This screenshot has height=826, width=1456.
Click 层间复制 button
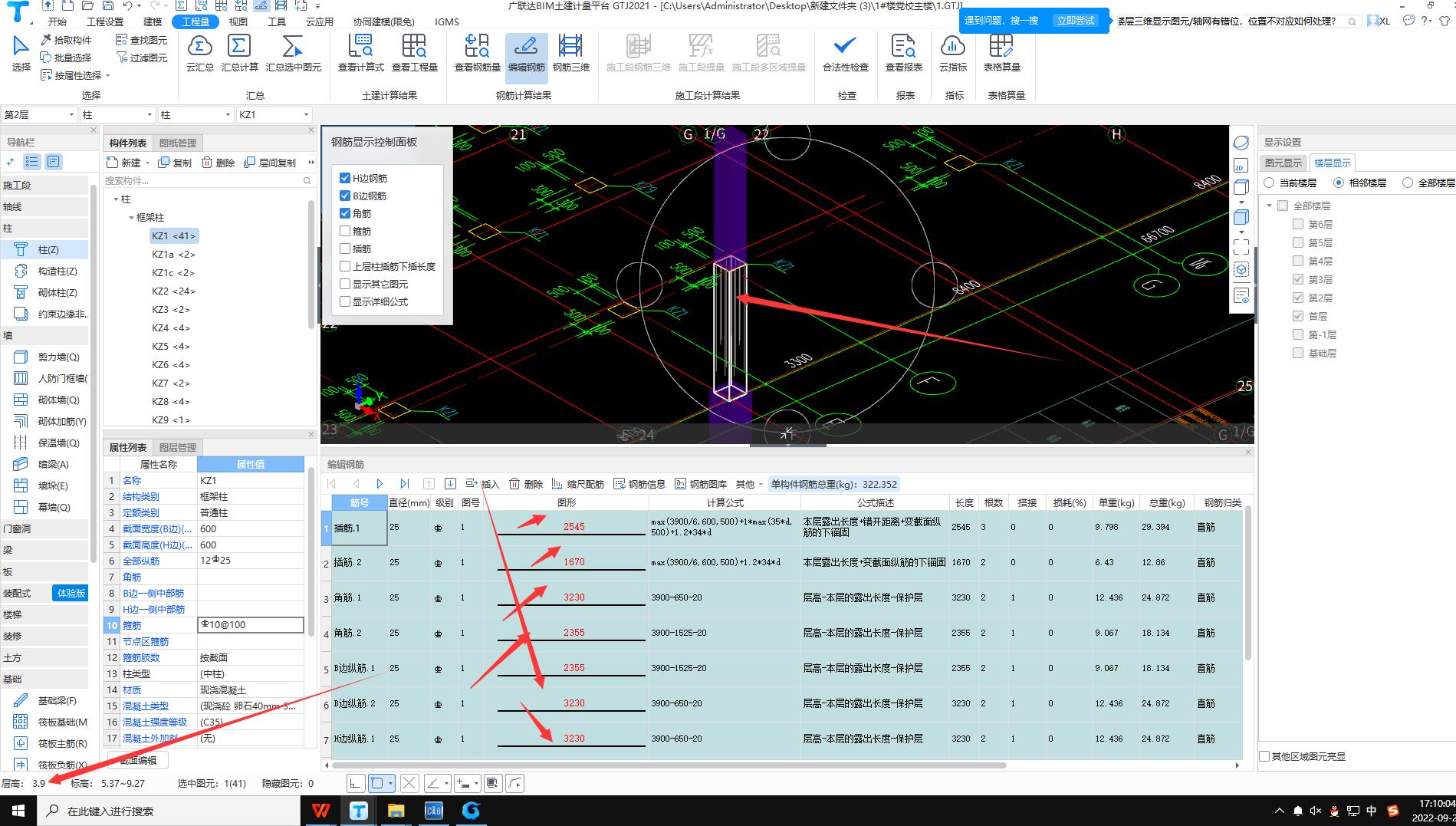[270, 163]
